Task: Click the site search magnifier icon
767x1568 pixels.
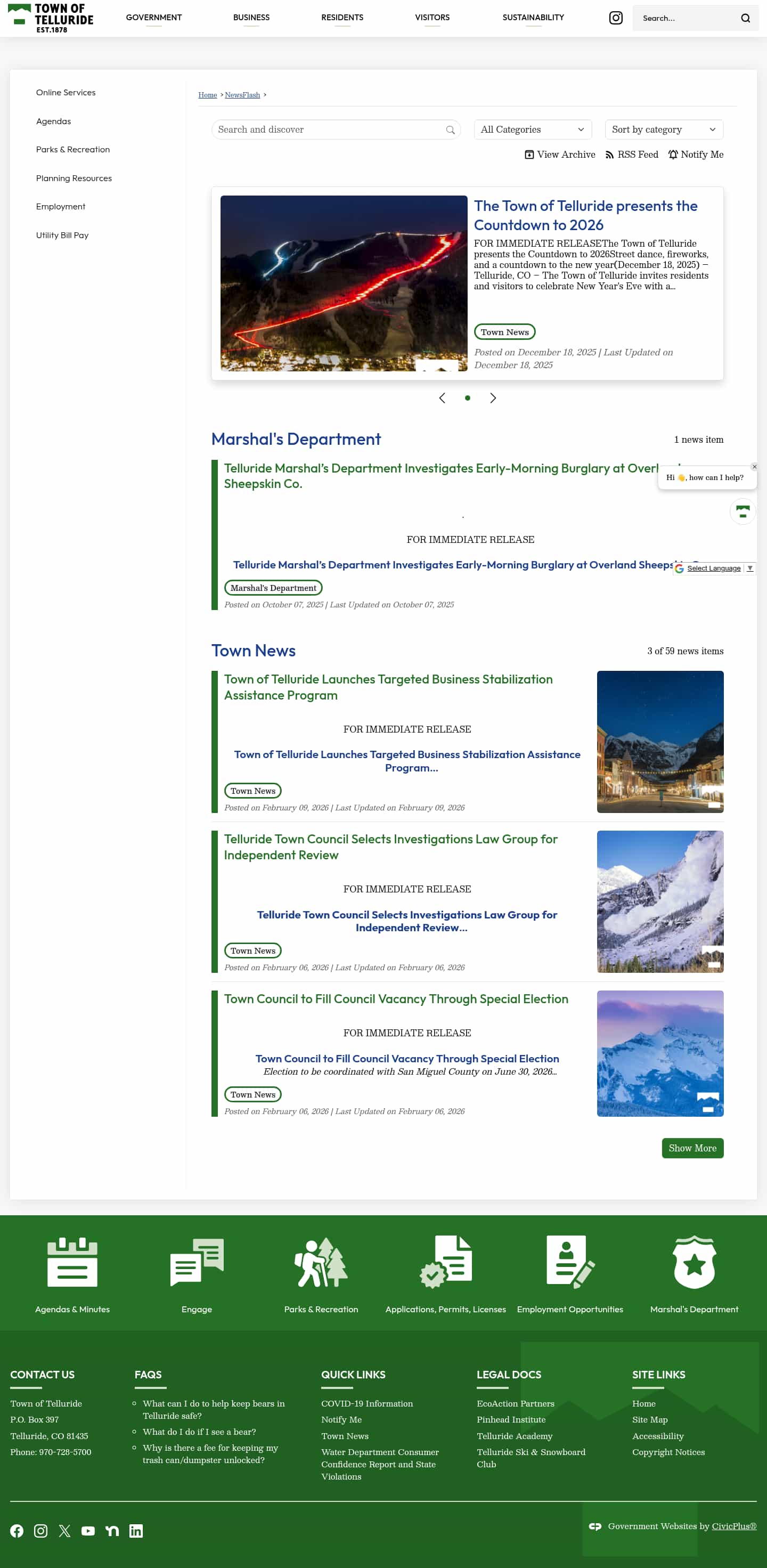Action: (745, 18)
